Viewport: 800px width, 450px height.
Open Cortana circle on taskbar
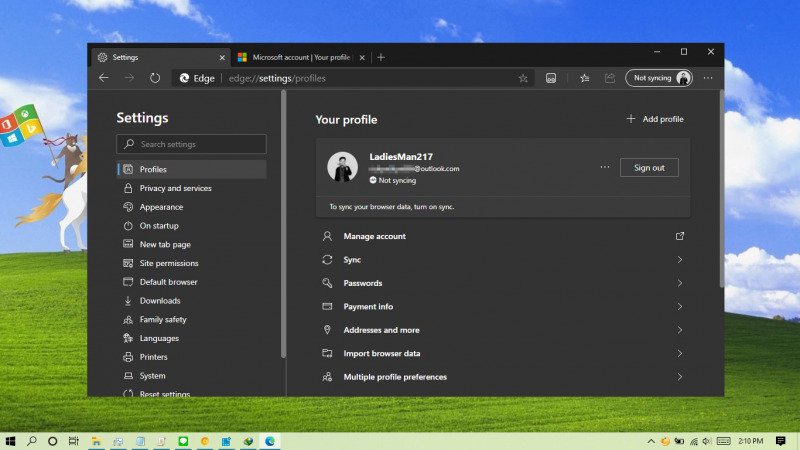[x=53, y=441]
